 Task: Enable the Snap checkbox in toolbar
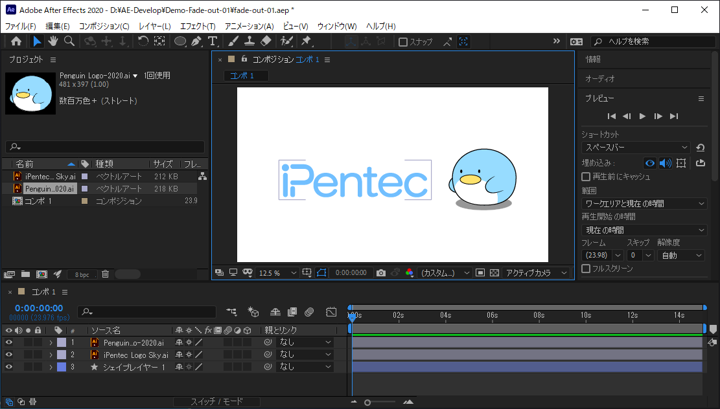403,42
